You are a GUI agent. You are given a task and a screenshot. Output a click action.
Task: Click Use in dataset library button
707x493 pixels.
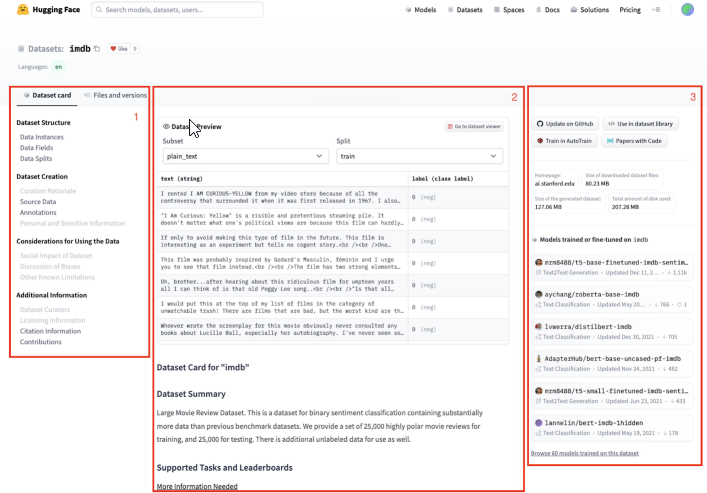640,124
